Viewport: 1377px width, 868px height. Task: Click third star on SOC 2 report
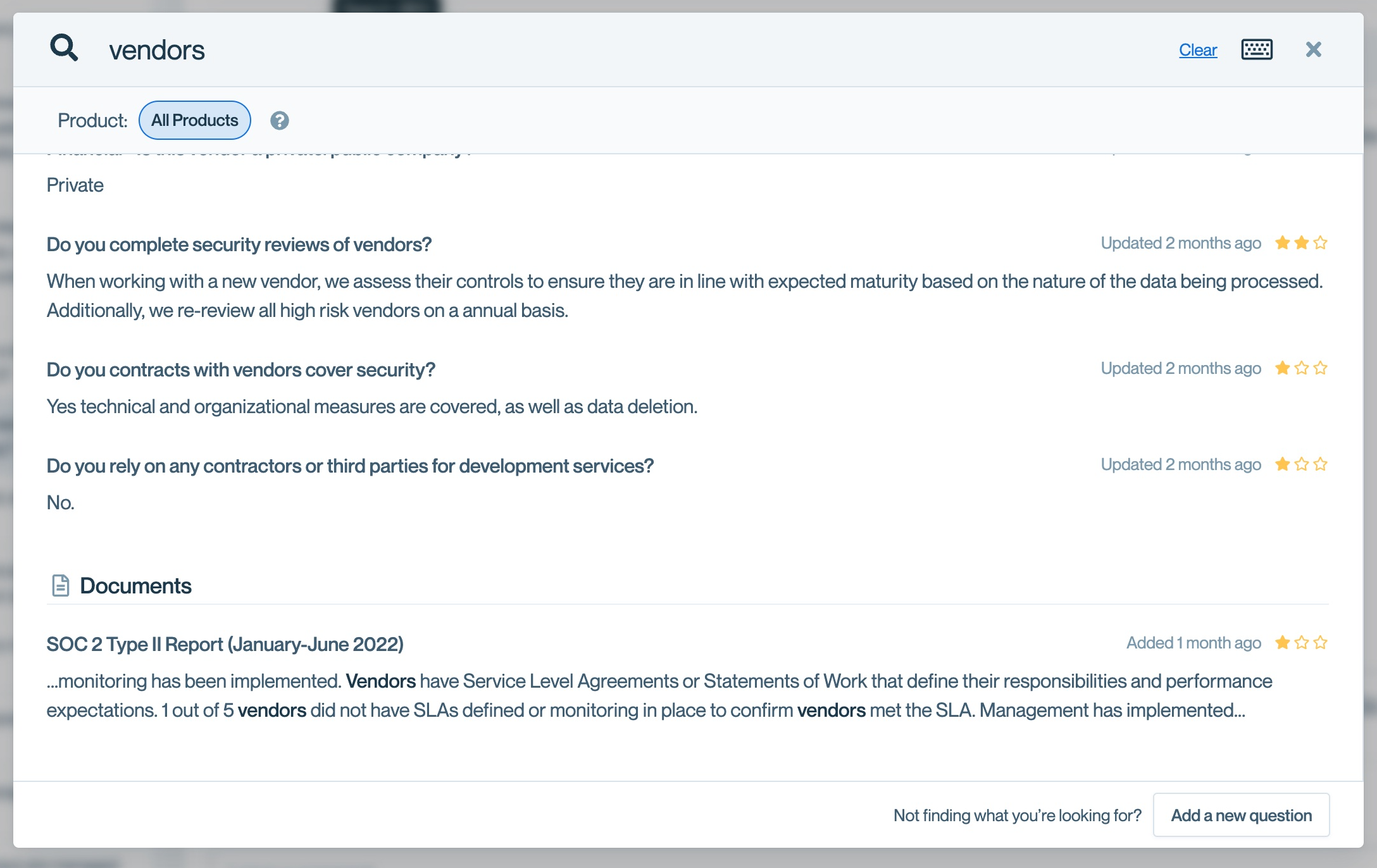click(1320, 643)
